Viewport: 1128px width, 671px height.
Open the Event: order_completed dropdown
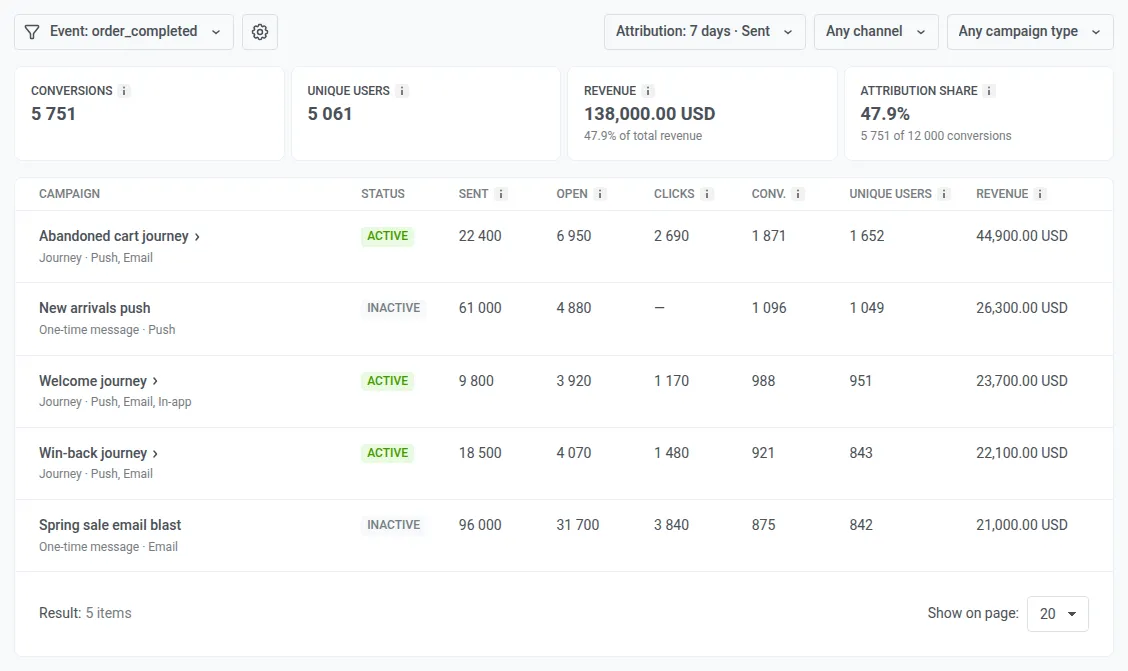pyautogui.click(x=124, y=32)
